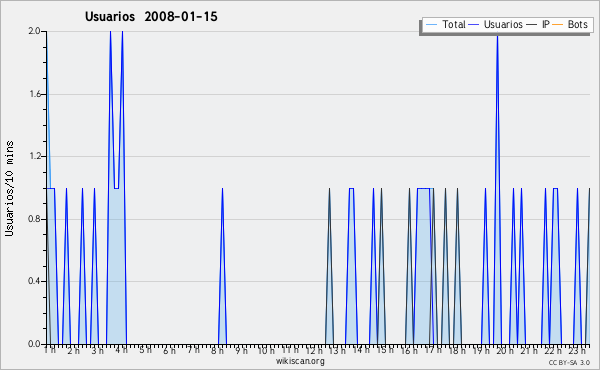Click the '5 h' x-axis label
The height and width of the screenshot is (370, 600).
click(x=145, y=350)
